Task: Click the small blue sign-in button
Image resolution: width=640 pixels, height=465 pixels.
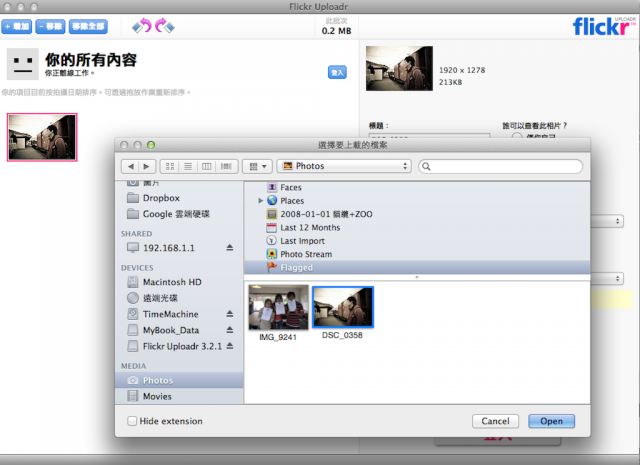Action: pos(337,73)
